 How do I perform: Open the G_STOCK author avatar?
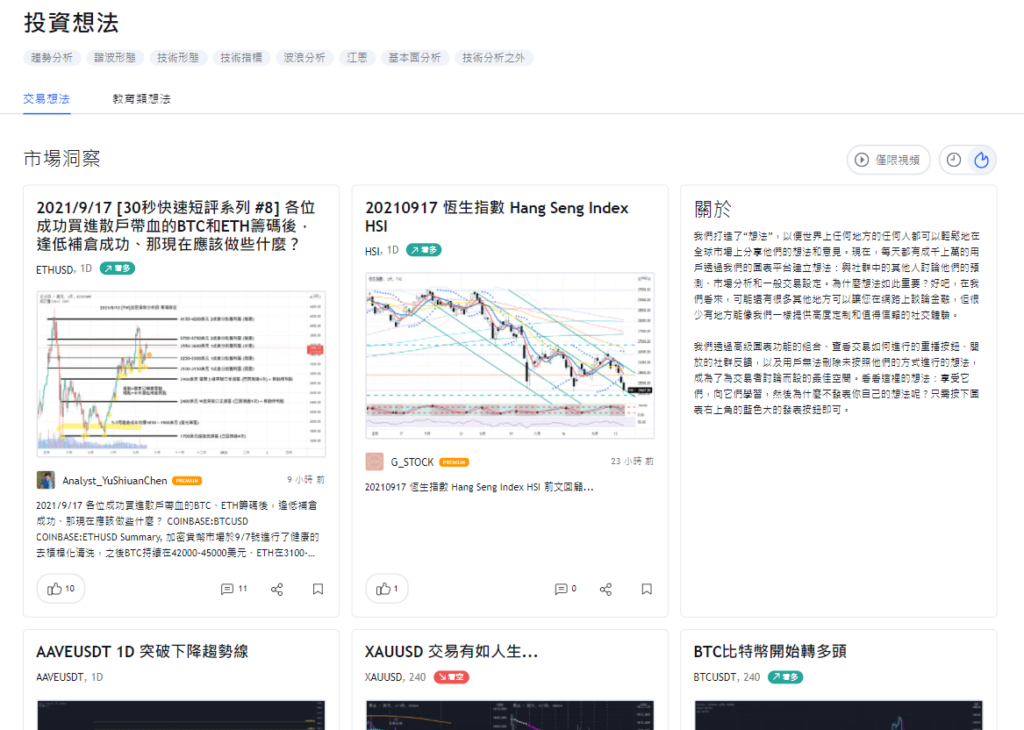click(374, 462)
